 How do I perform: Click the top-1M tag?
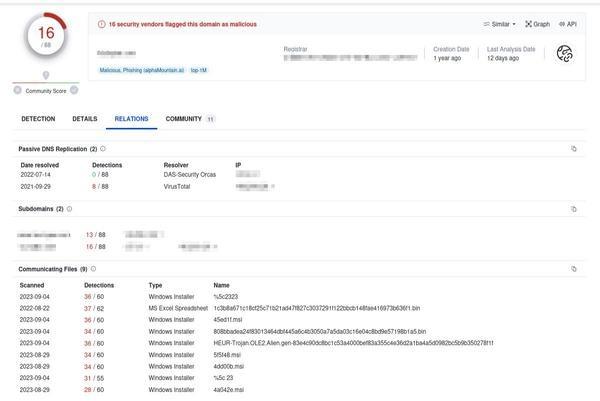(200, 70)
